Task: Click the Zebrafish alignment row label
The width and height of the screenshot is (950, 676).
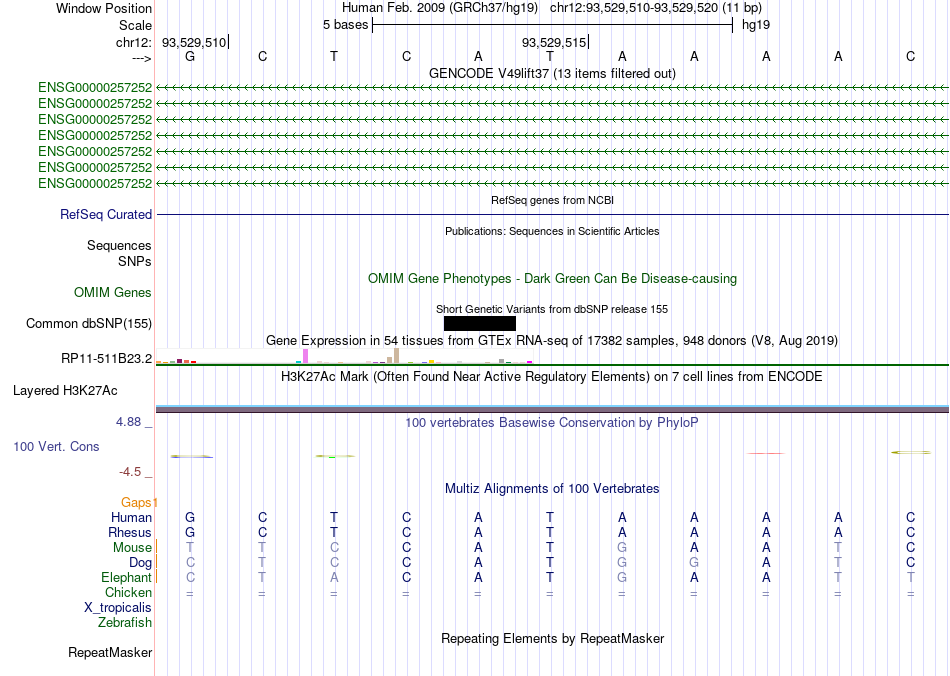Action: click(125, 622)
